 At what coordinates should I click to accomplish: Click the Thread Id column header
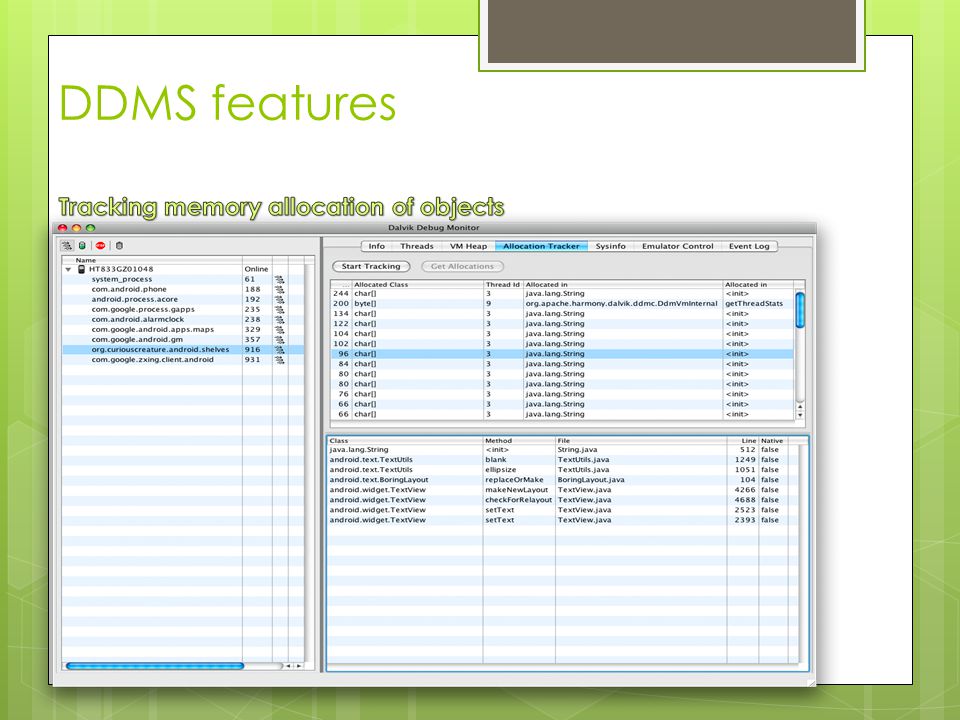pyautogui.click(x=503, y=285)
